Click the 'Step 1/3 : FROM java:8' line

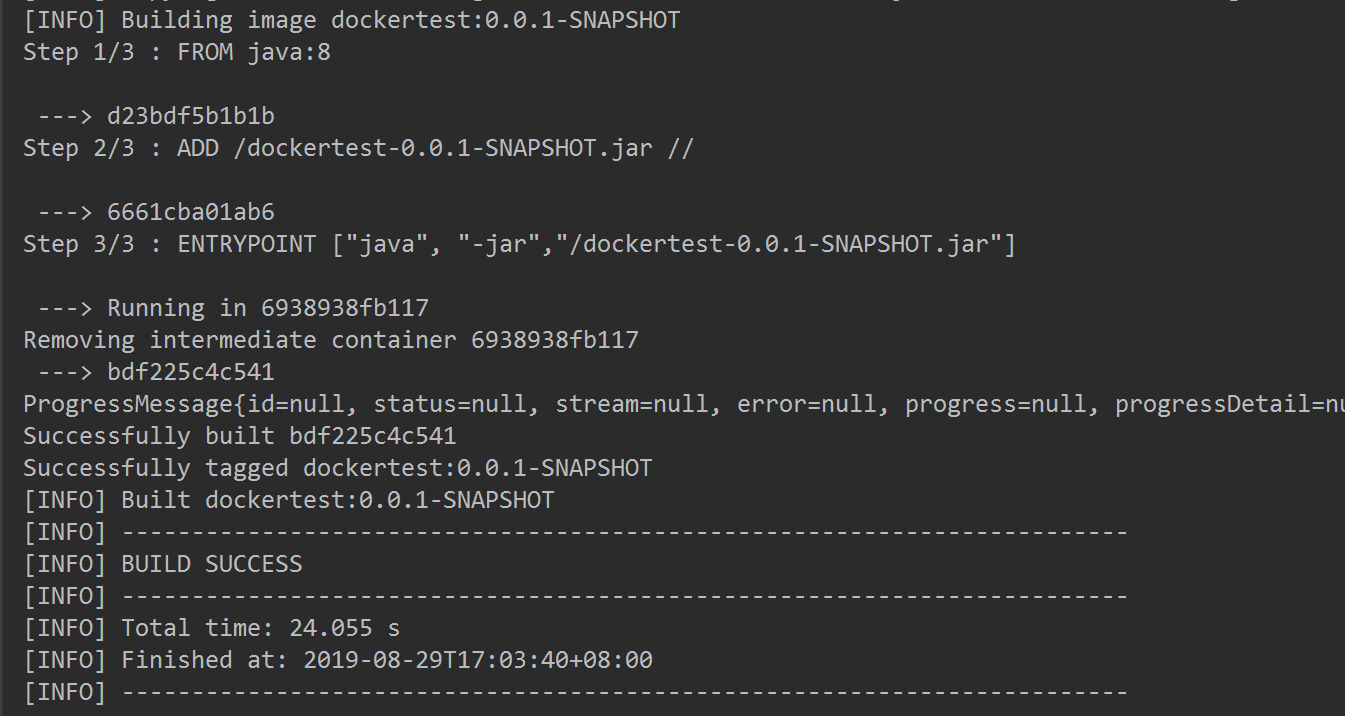tap(176, 52)
